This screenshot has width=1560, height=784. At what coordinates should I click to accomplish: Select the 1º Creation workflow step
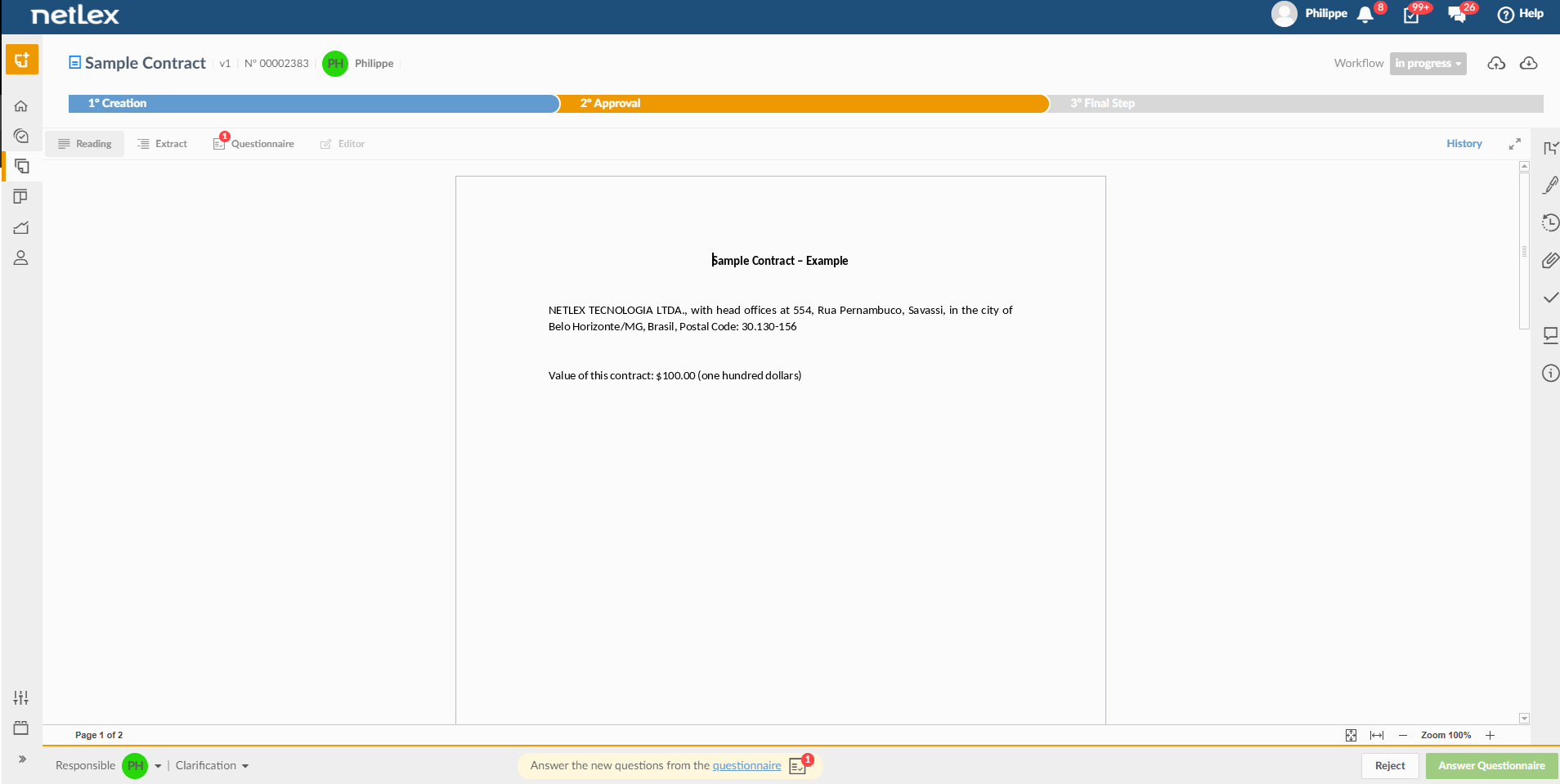(x=313, y=104)
